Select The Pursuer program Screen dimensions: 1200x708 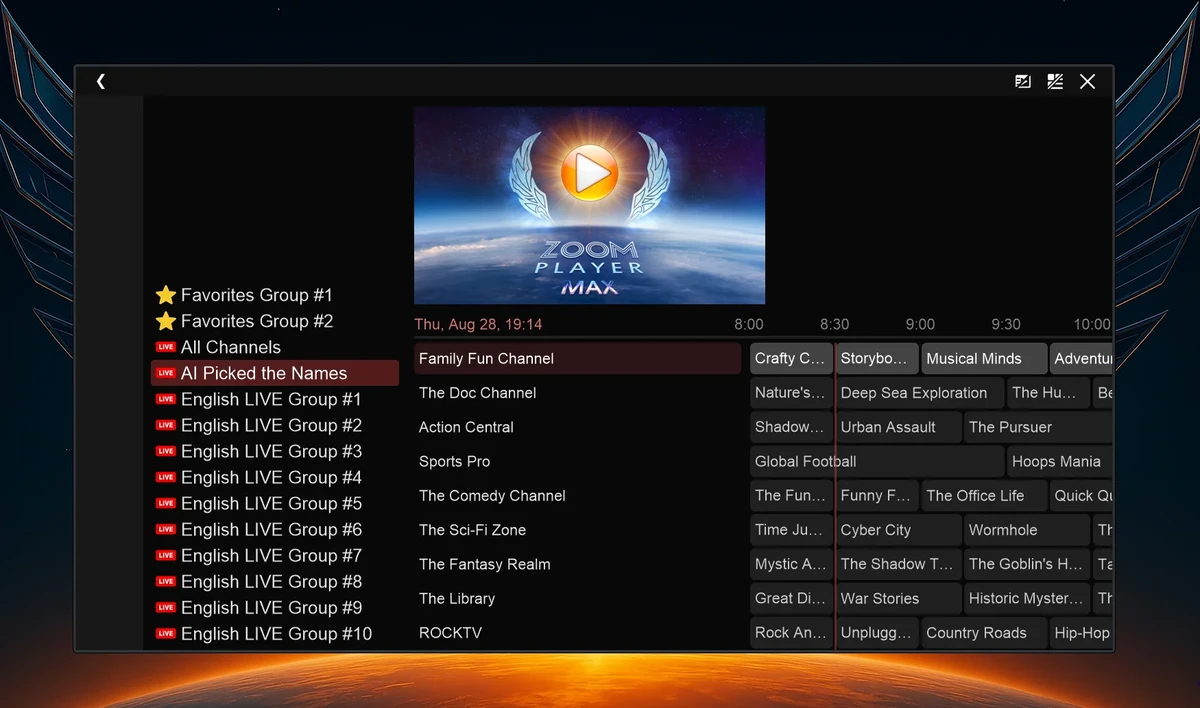(x=1038, y=427)
